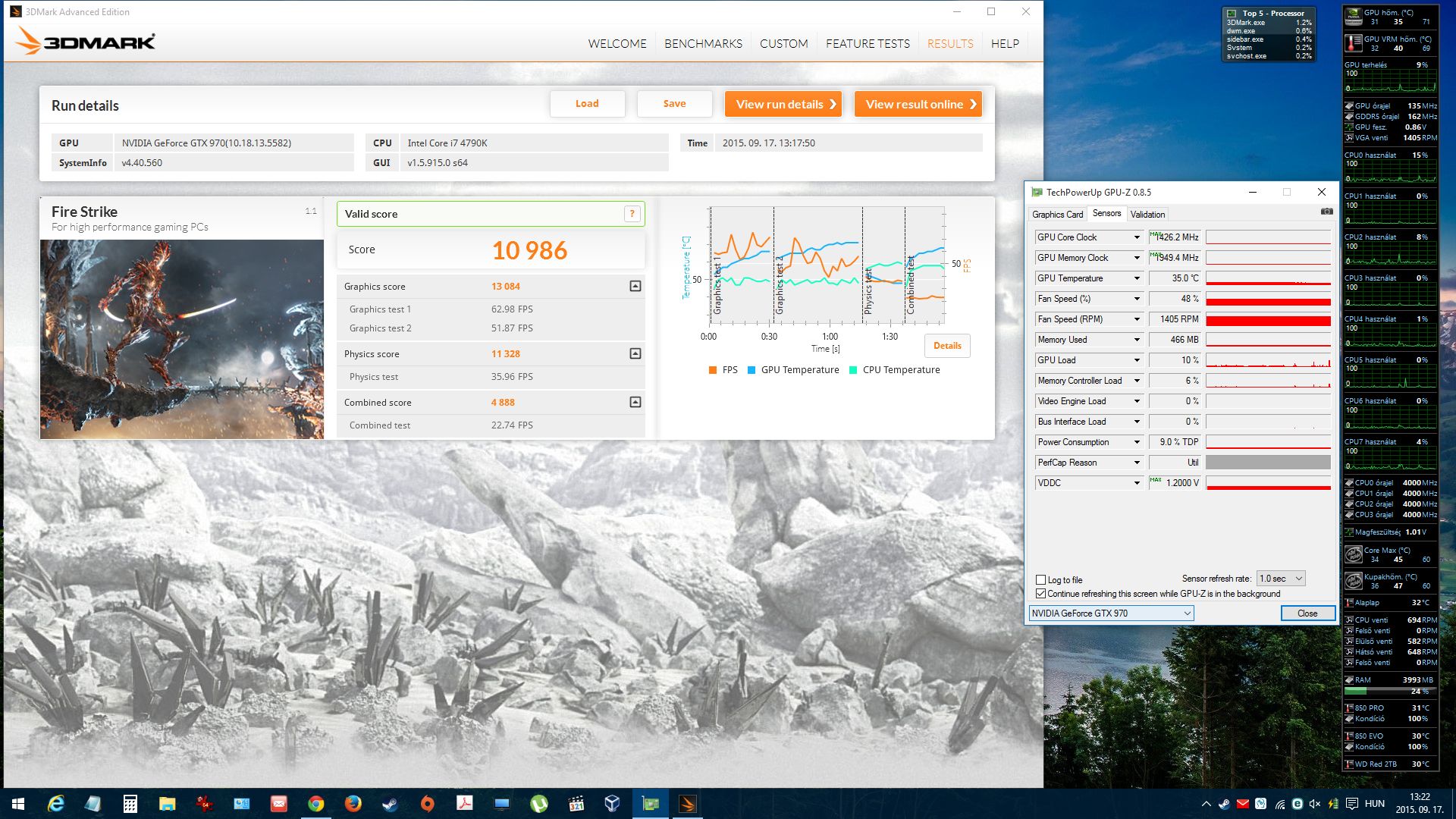Open Media Player Classic from the taskbar
This screenshot has width=1456, height=819.
click(x=576, y=804)
